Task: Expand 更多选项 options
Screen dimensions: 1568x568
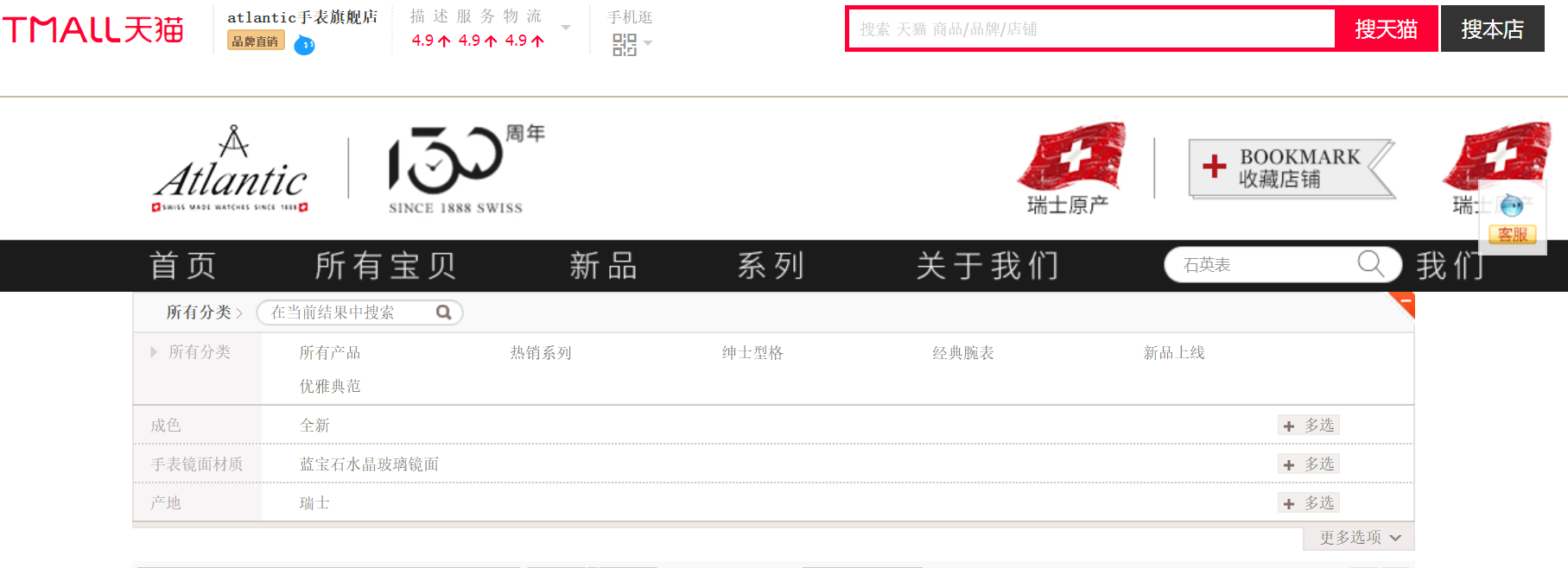Action: [x=1359, y=538]
